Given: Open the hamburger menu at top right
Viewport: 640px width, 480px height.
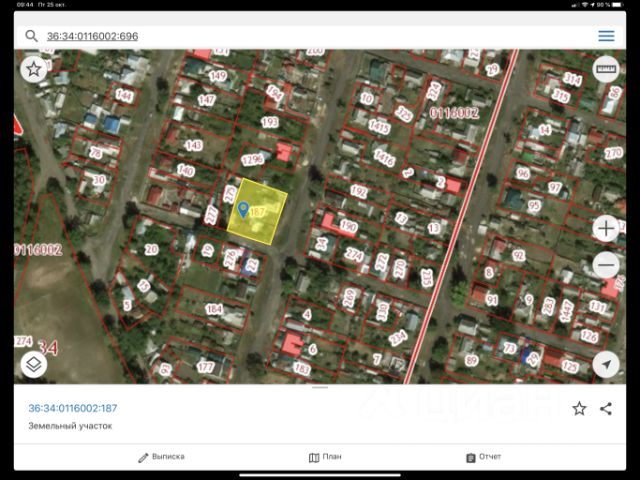Looking at the screenshot, I should pyautogui.click(x=606, y=36).
